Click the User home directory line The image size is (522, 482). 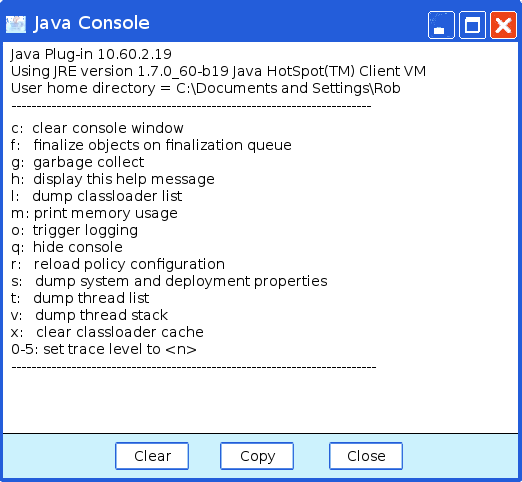point(205,88)
